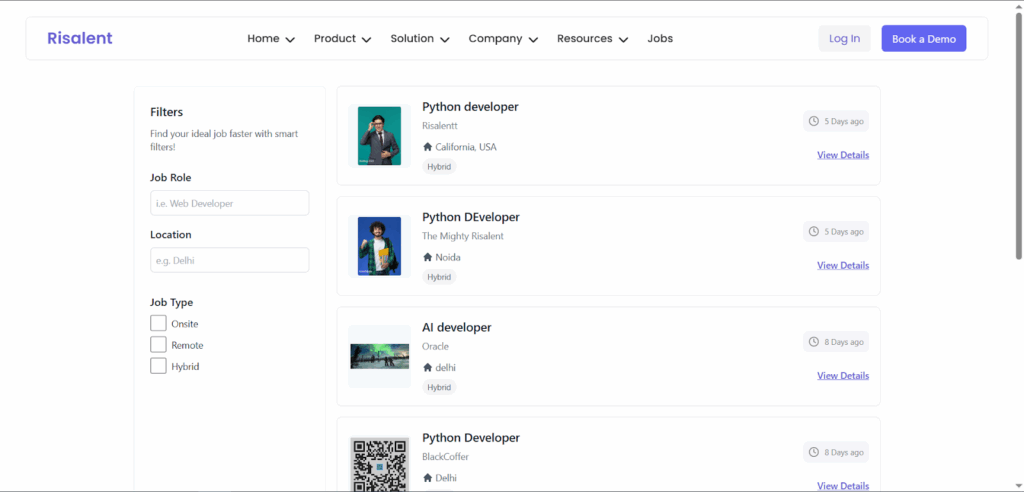Open the Solution dropdown in navbar
Screen dimensions: 1024x492
[x=420, y=39]
